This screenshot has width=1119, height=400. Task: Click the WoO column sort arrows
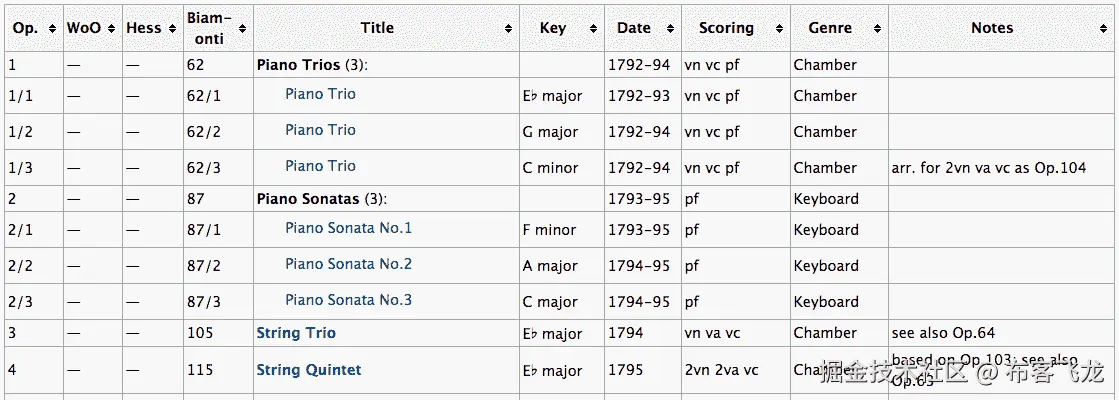(x=110, y=28)
